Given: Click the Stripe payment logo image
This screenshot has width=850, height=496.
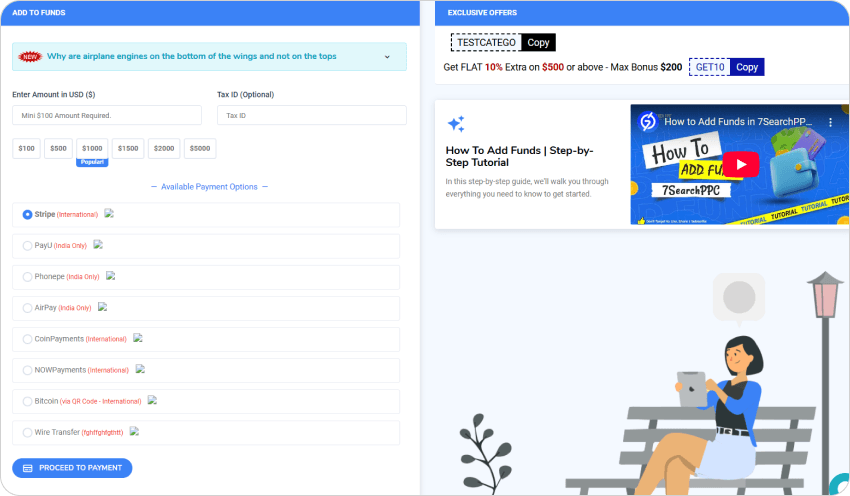Looking at the screenshot, I should click(x=109, y=214).
